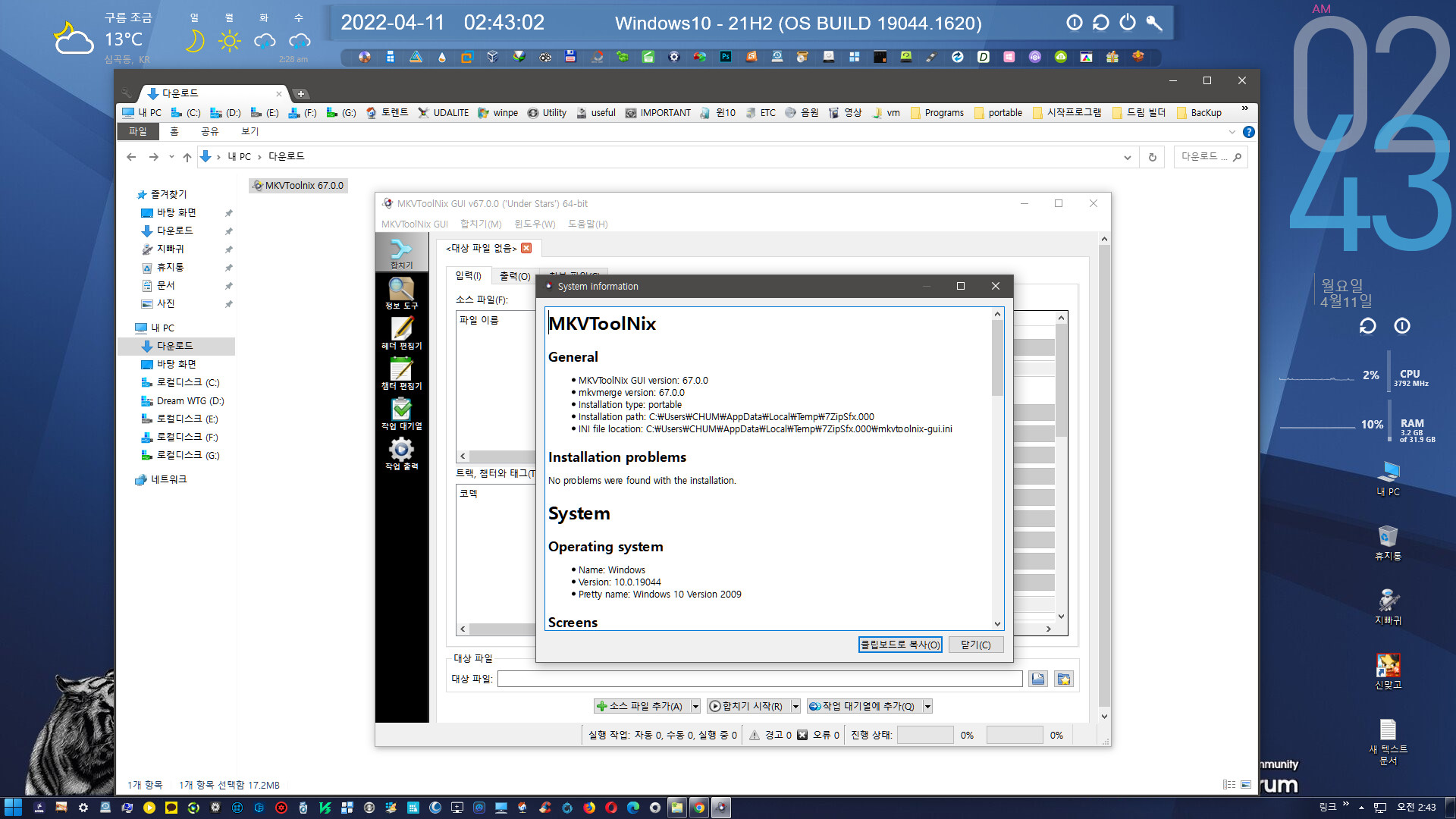Select the MKVToolnix 67.0.0 file in Explorer
The image size is (1456, 819).
pos(298,185)
